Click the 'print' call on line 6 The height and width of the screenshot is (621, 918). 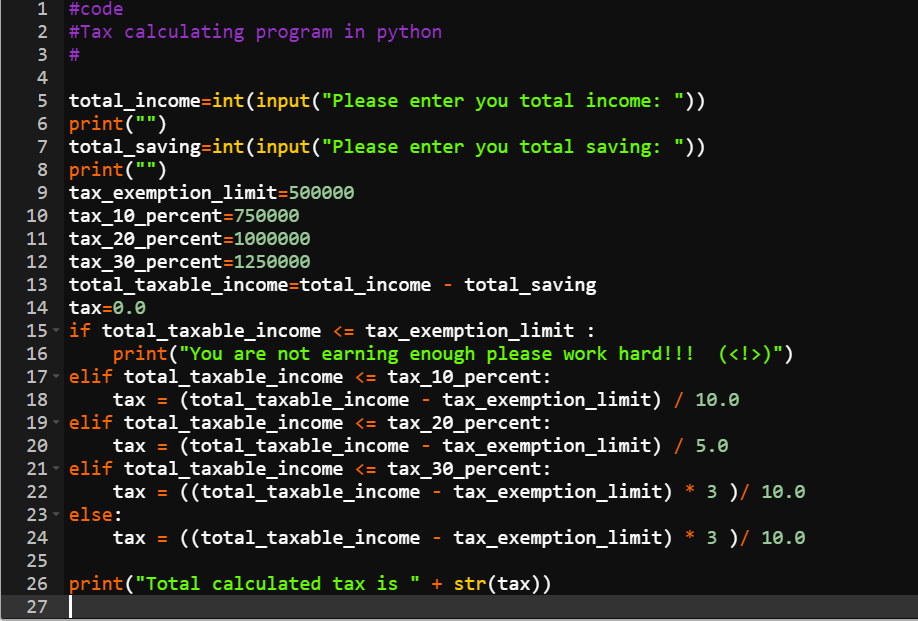click(96, 124)
